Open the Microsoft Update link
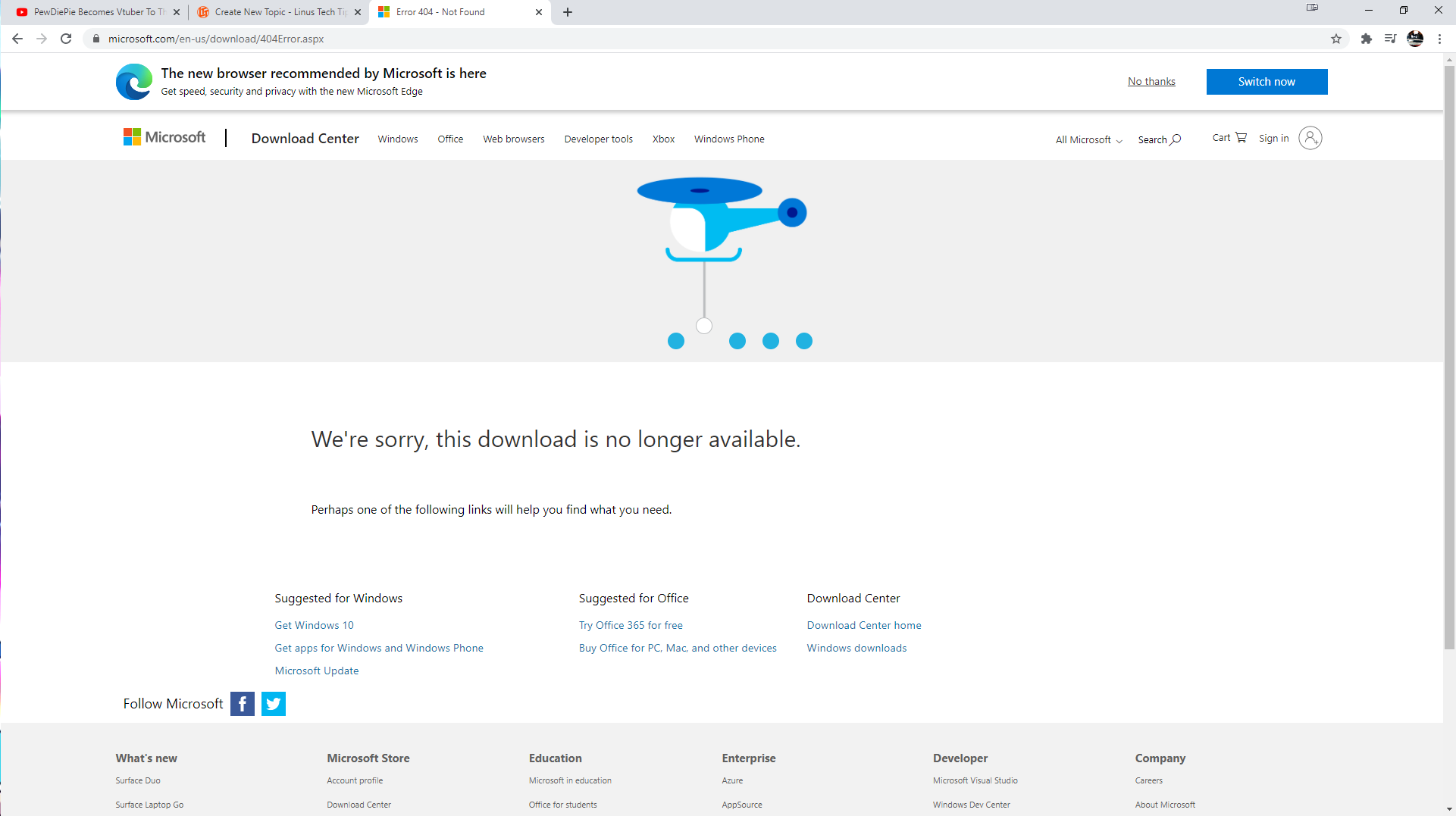 pyautogui.click(x=317, y=671)
